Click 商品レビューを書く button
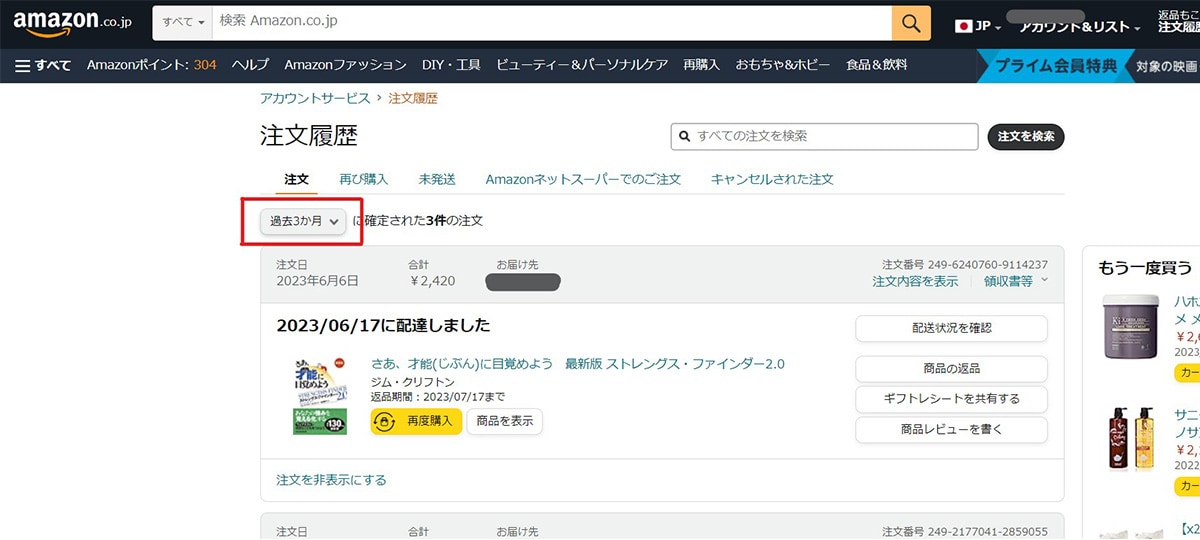The image size is (1200, 540). pyautogui.click(x=951, y=430)
